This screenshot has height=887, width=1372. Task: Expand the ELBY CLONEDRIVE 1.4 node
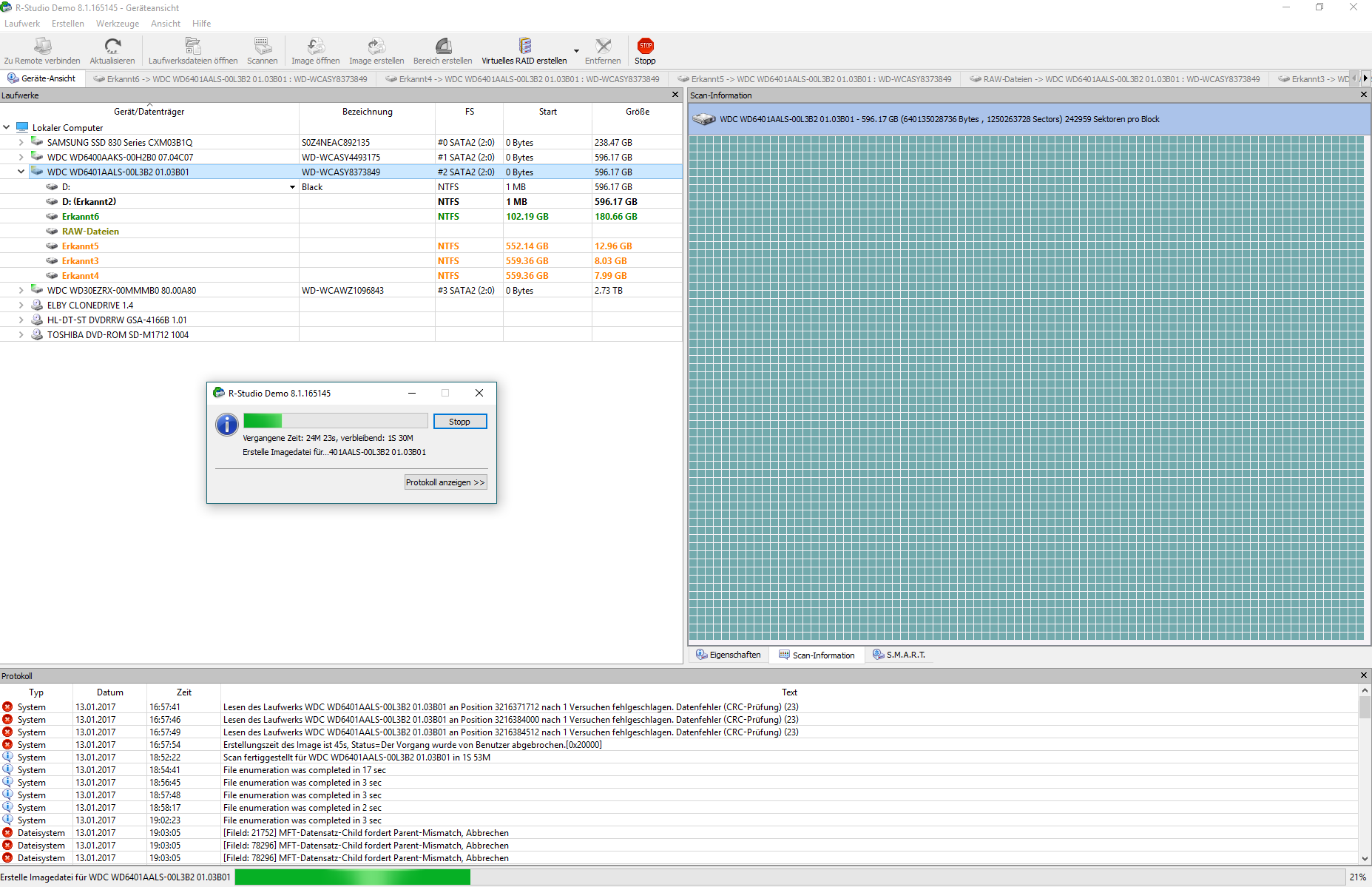(x=21, y=305)
